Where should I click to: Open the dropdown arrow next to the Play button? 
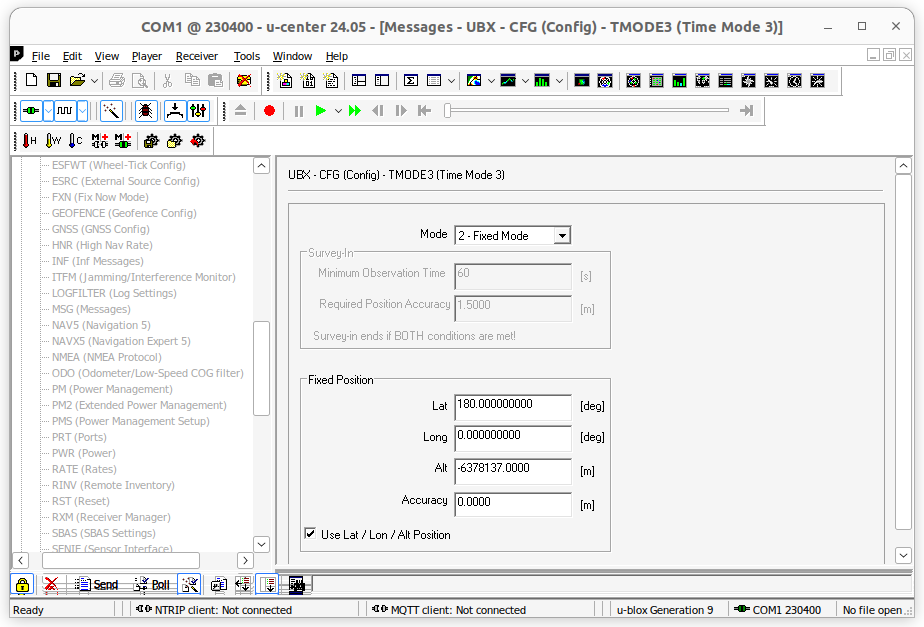pyautogui.click(x=338, y=110)
